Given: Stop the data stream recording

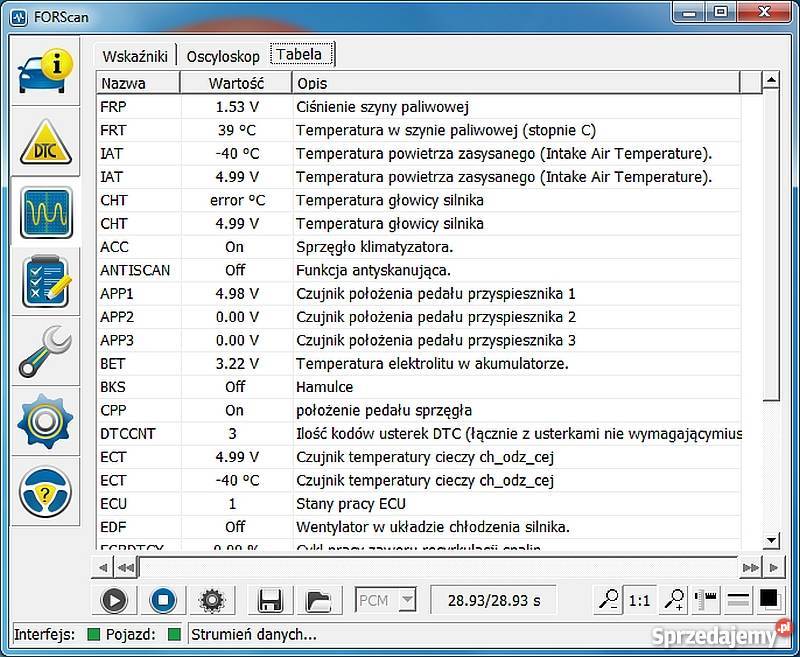Looking at the screenshot, I should tap(163, 600).
